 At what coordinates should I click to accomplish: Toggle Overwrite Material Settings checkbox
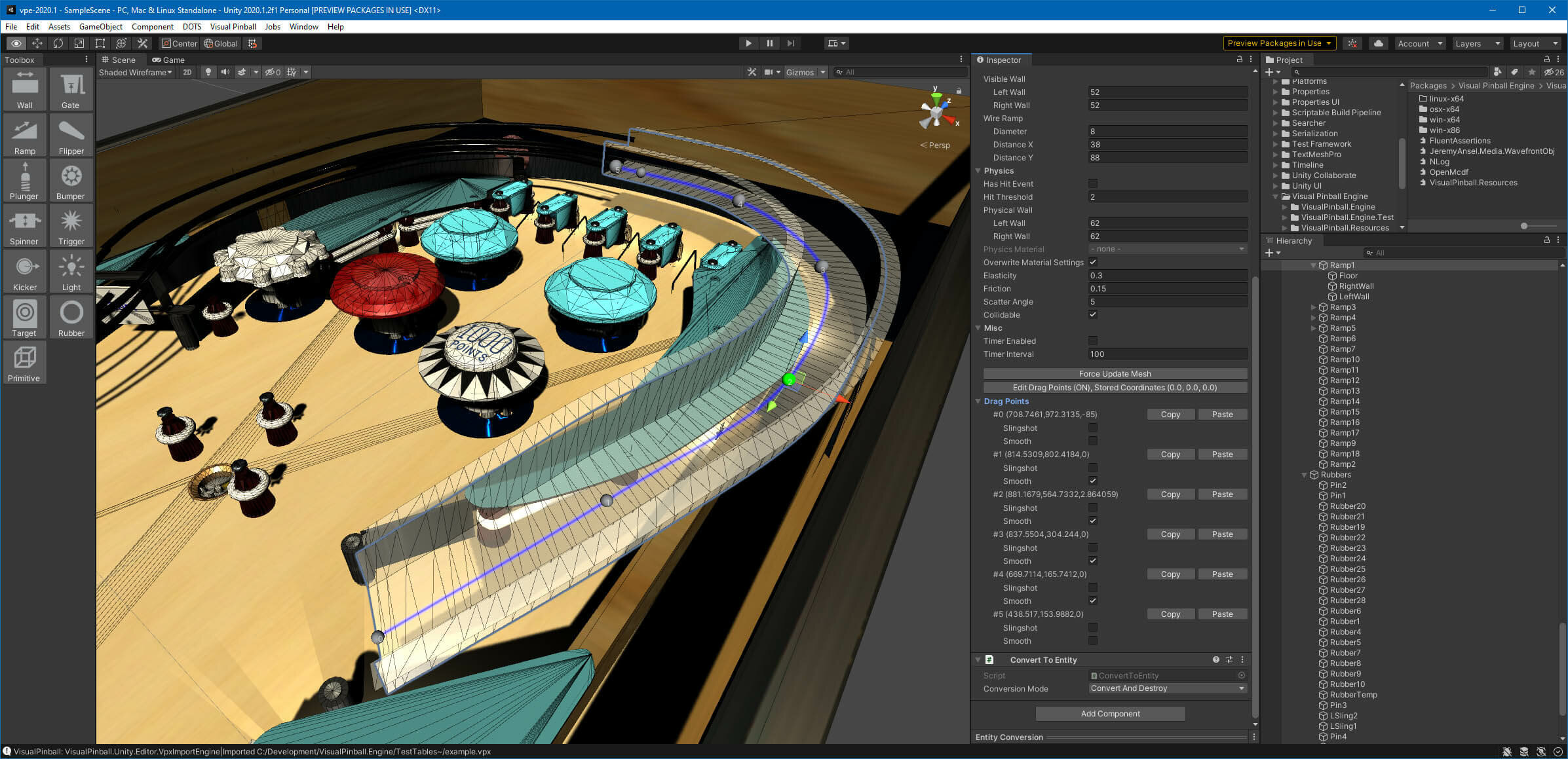point(1093,263)
